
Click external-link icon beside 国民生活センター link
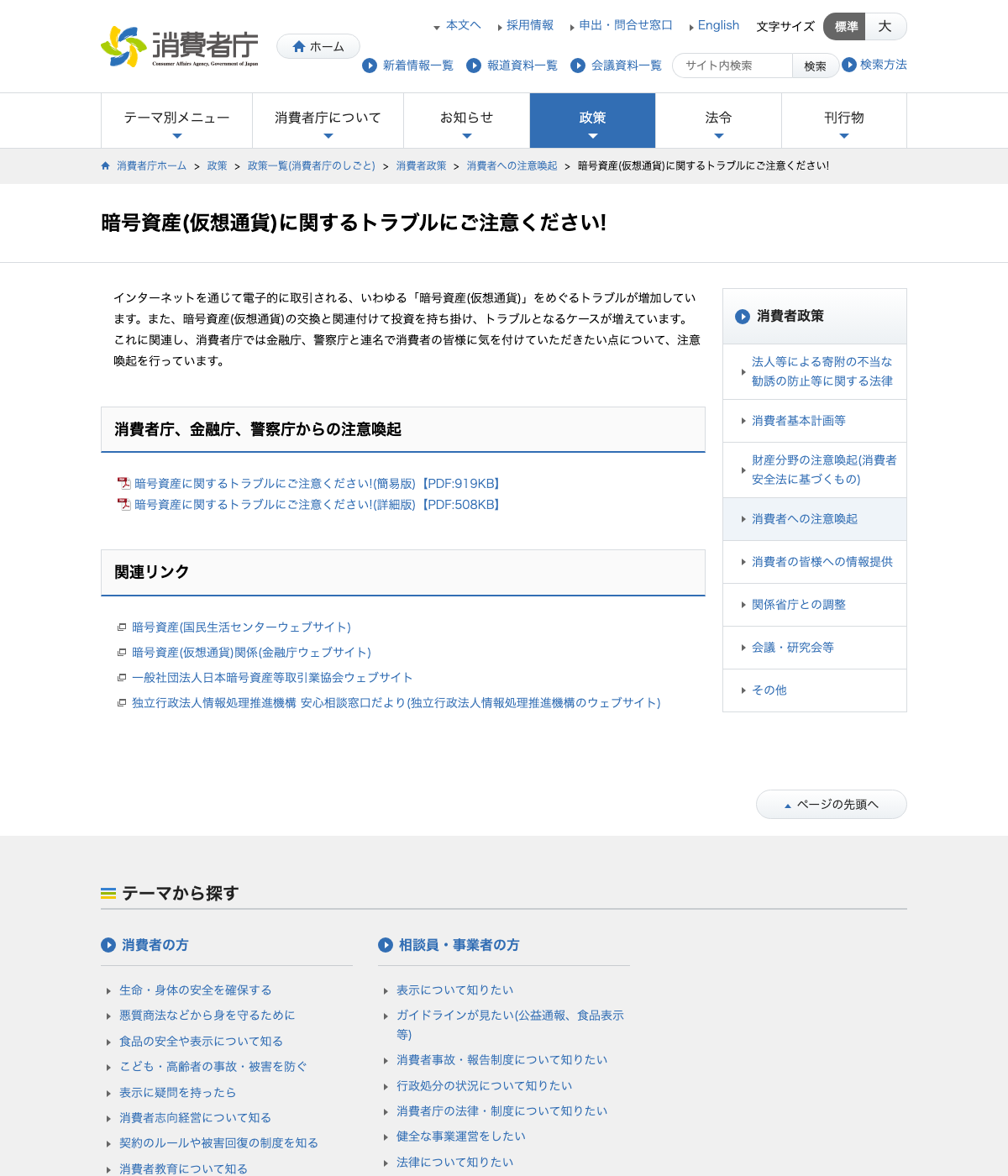122,627
